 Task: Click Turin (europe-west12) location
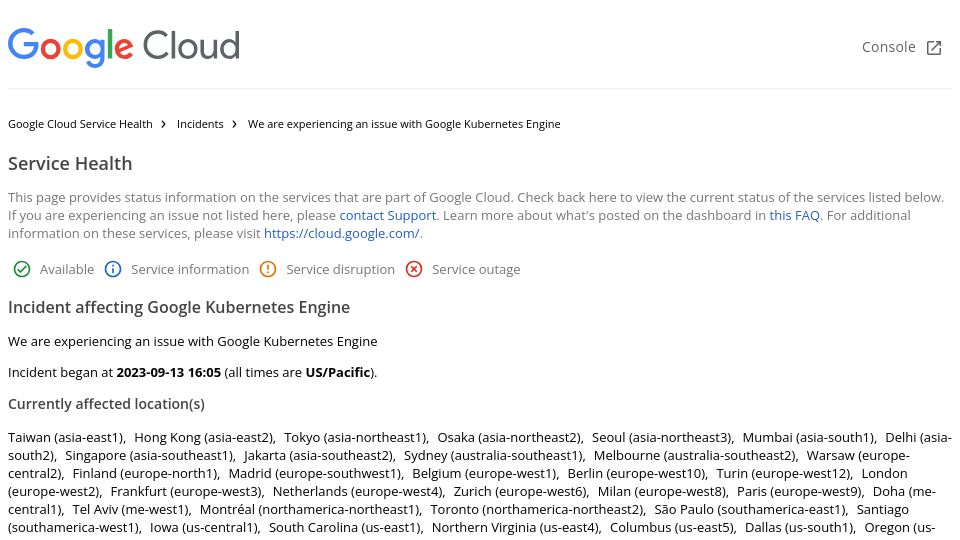point(784,473)
